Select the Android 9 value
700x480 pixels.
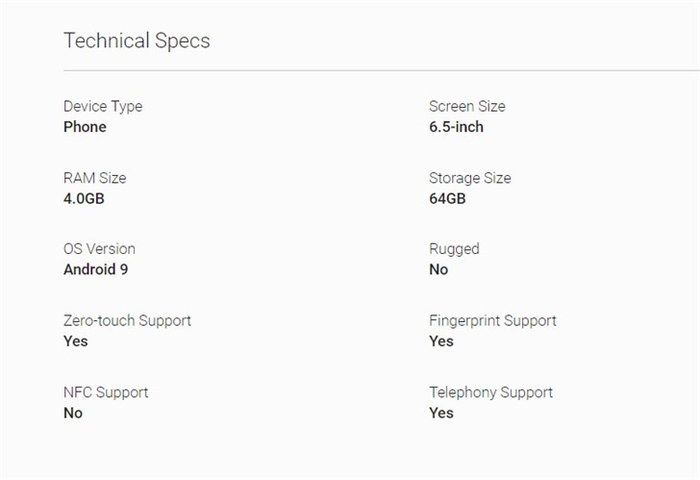[96, 270]
